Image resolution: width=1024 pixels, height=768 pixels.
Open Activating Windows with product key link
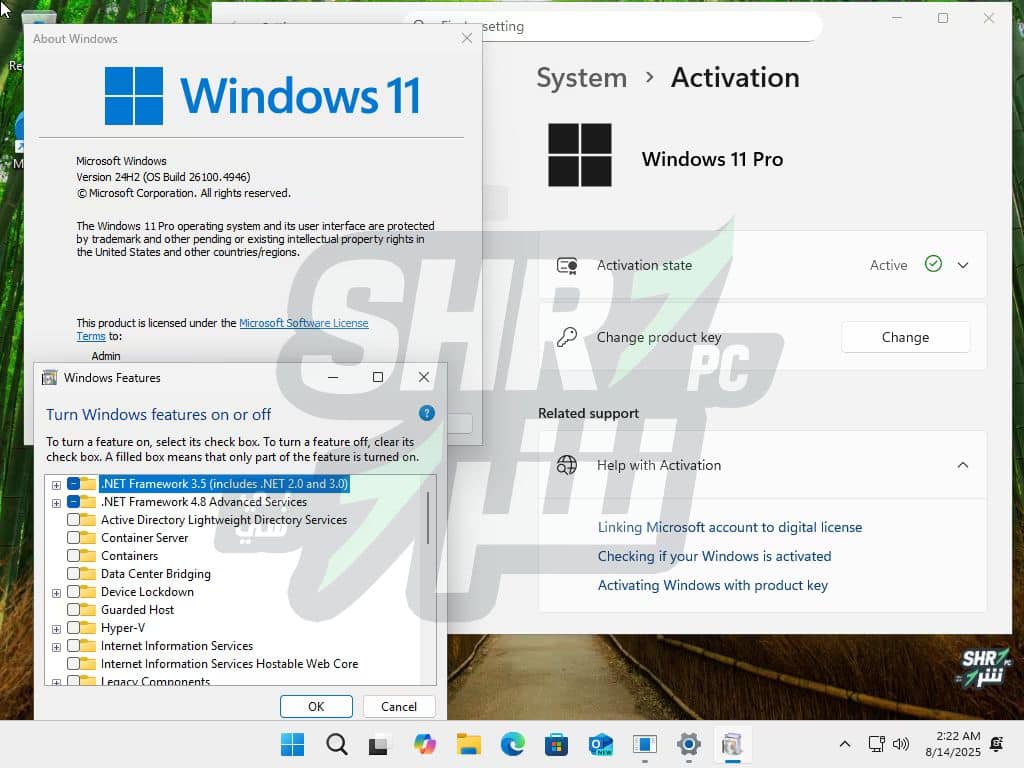tap(712, 585)
